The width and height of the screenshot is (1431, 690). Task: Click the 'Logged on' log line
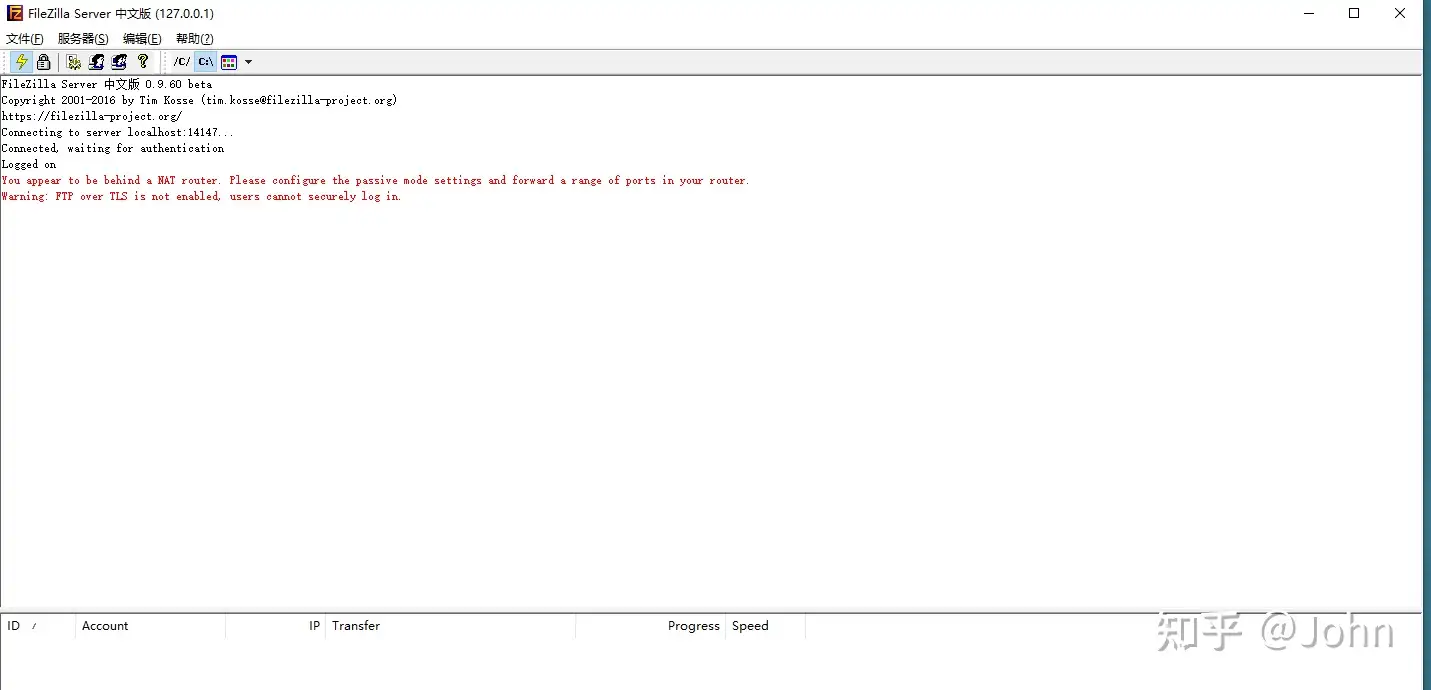click(x=29, y=164)
